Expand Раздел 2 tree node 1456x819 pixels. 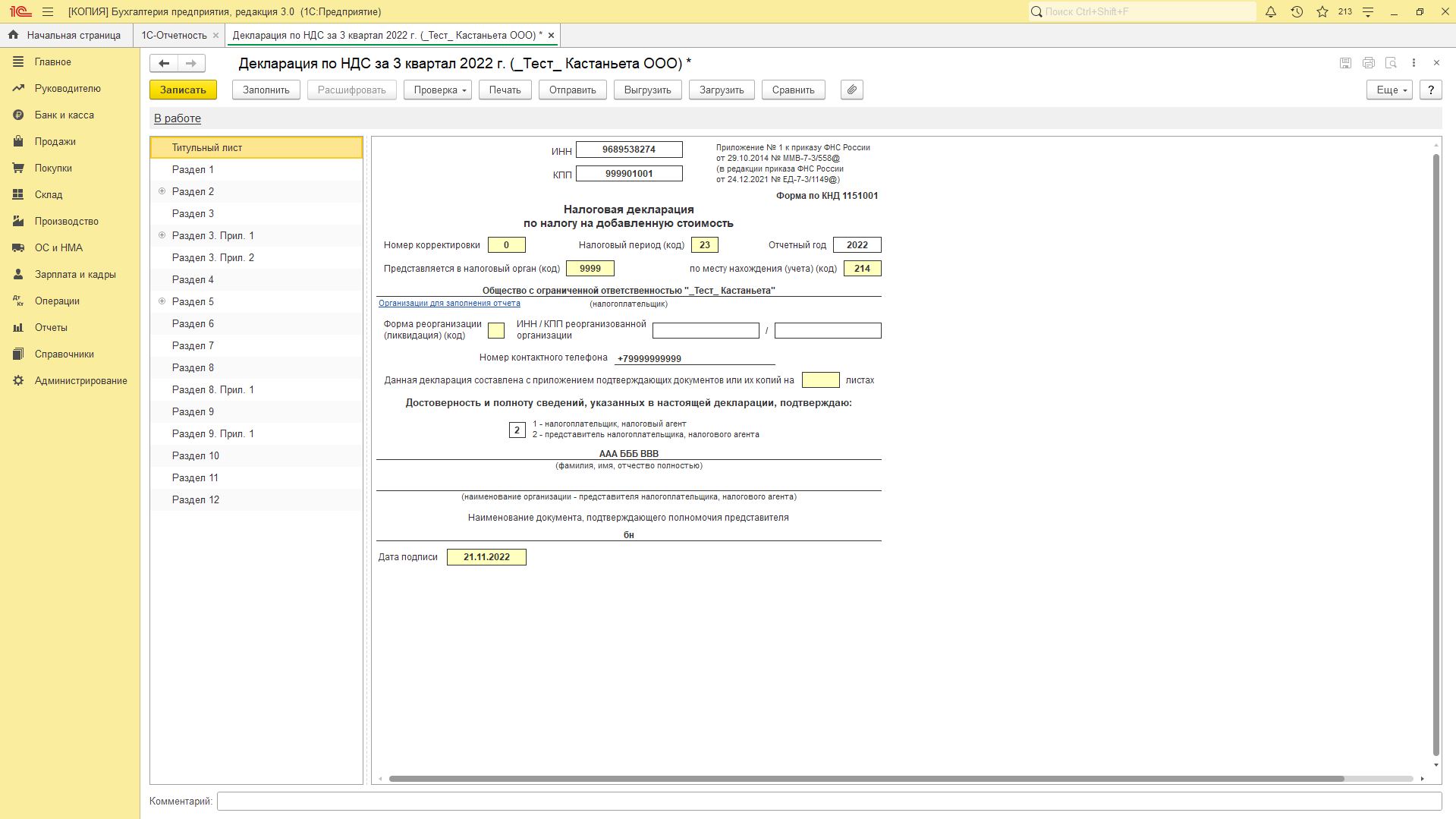[x=162, y=191]
